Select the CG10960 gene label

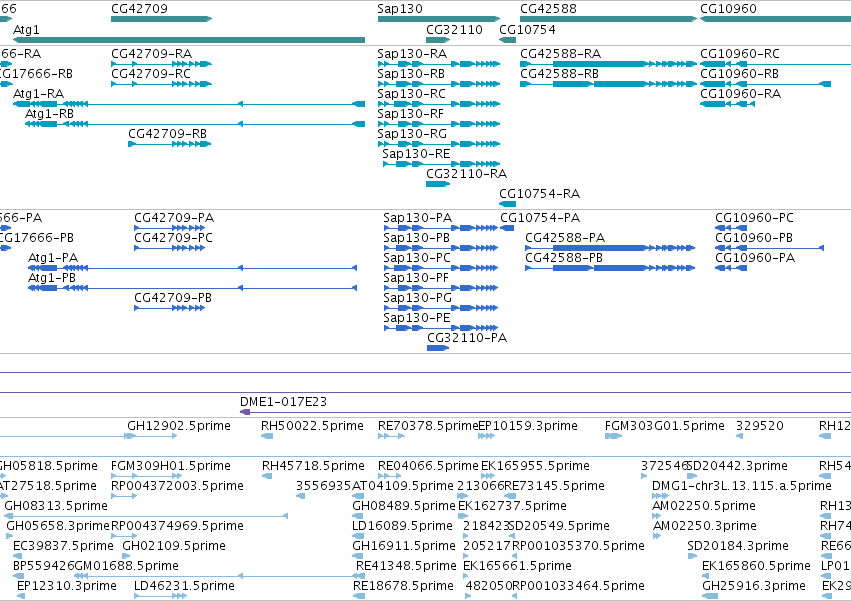728,9
